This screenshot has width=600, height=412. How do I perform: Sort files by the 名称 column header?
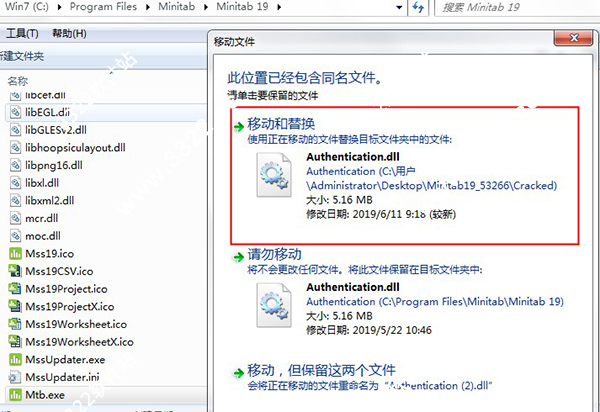(18, 81)
